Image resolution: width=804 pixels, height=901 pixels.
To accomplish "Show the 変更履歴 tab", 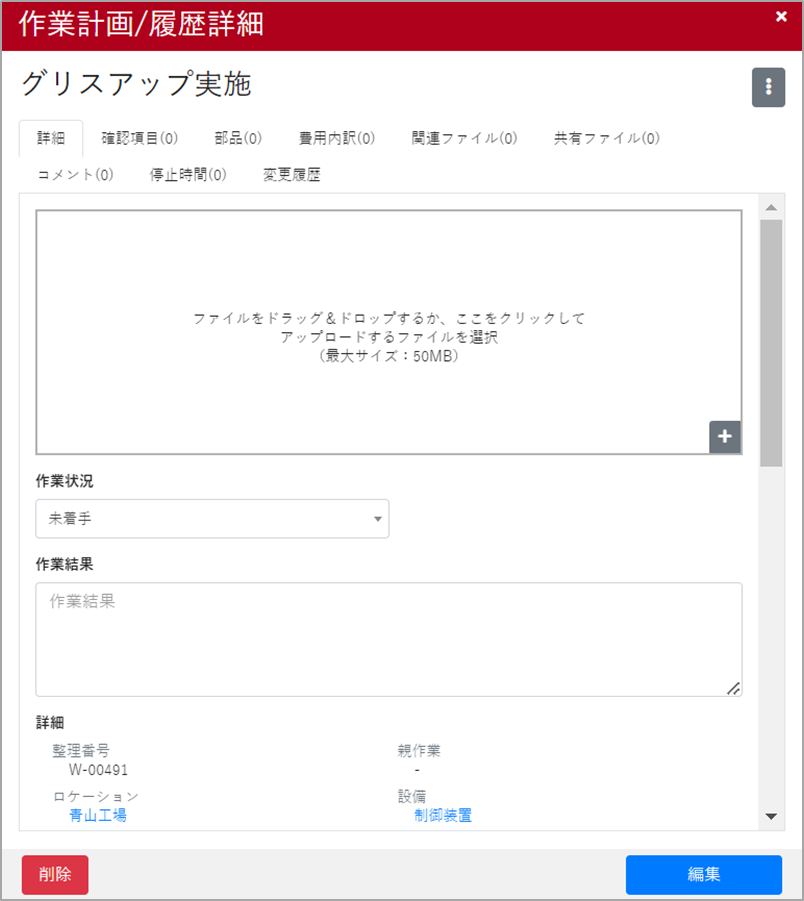I will (292, 175).
